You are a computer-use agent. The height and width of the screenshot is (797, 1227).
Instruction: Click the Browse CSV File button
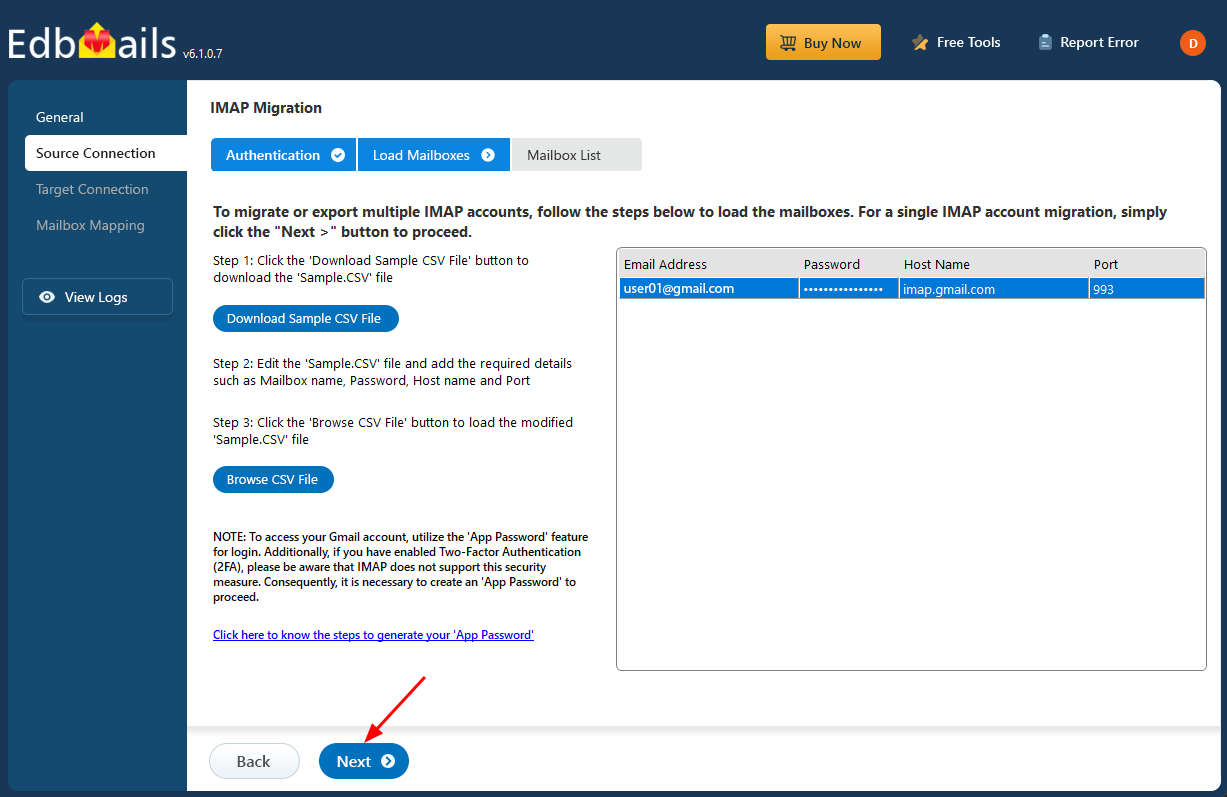272,480
